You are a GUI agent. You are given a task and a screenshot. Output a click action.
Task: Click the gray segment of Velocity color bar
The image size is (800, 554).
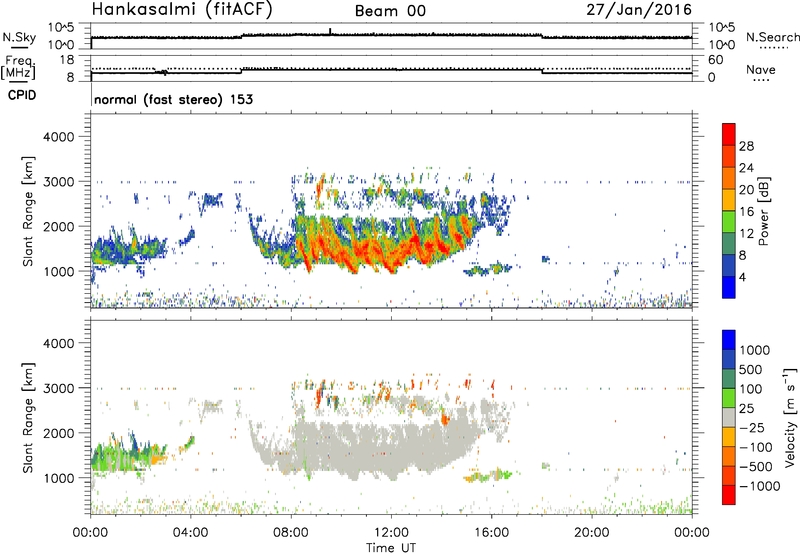729,417
